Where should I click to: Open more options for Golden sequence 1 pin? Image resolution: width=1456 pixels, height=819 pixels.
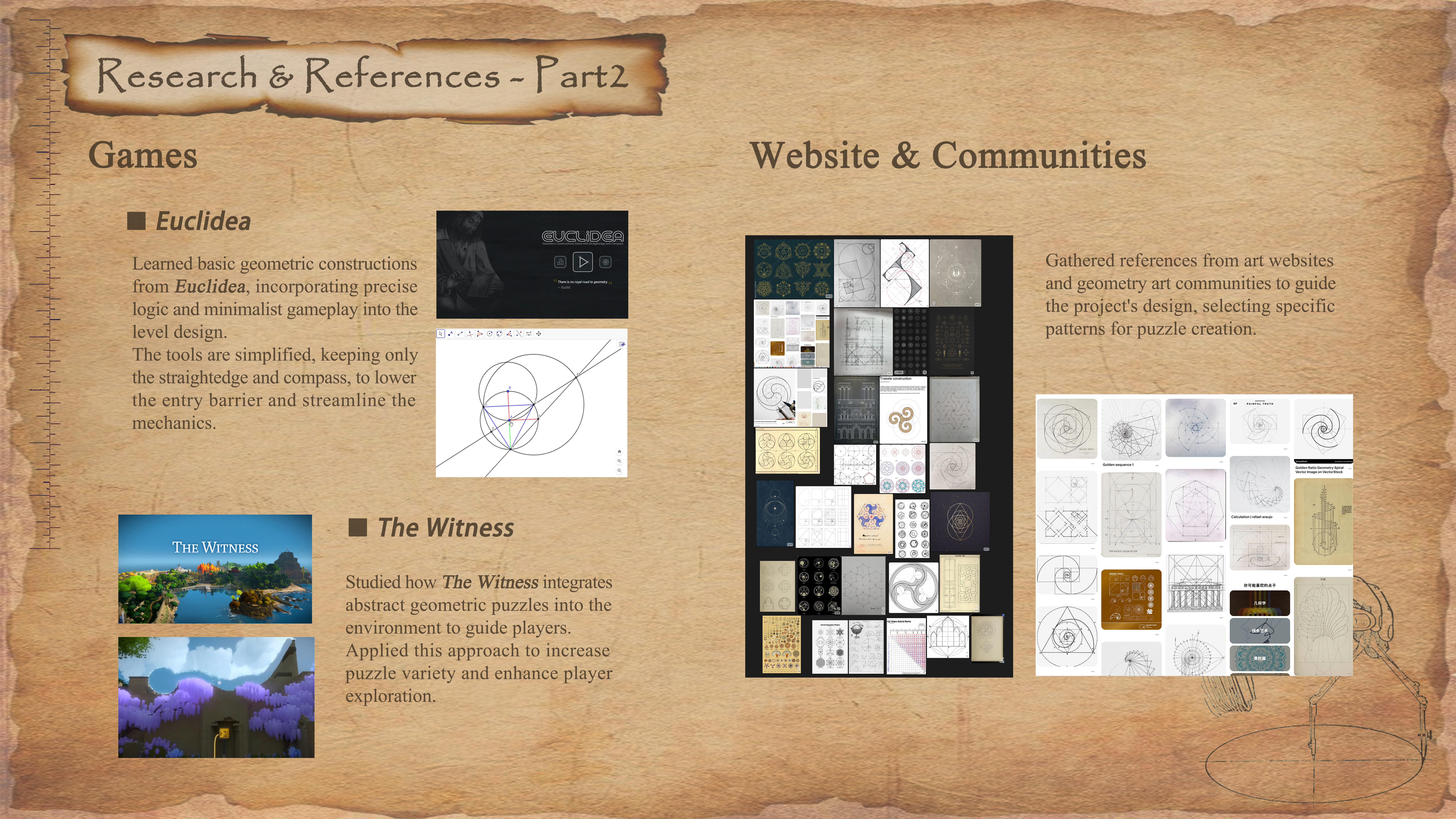1157,465
